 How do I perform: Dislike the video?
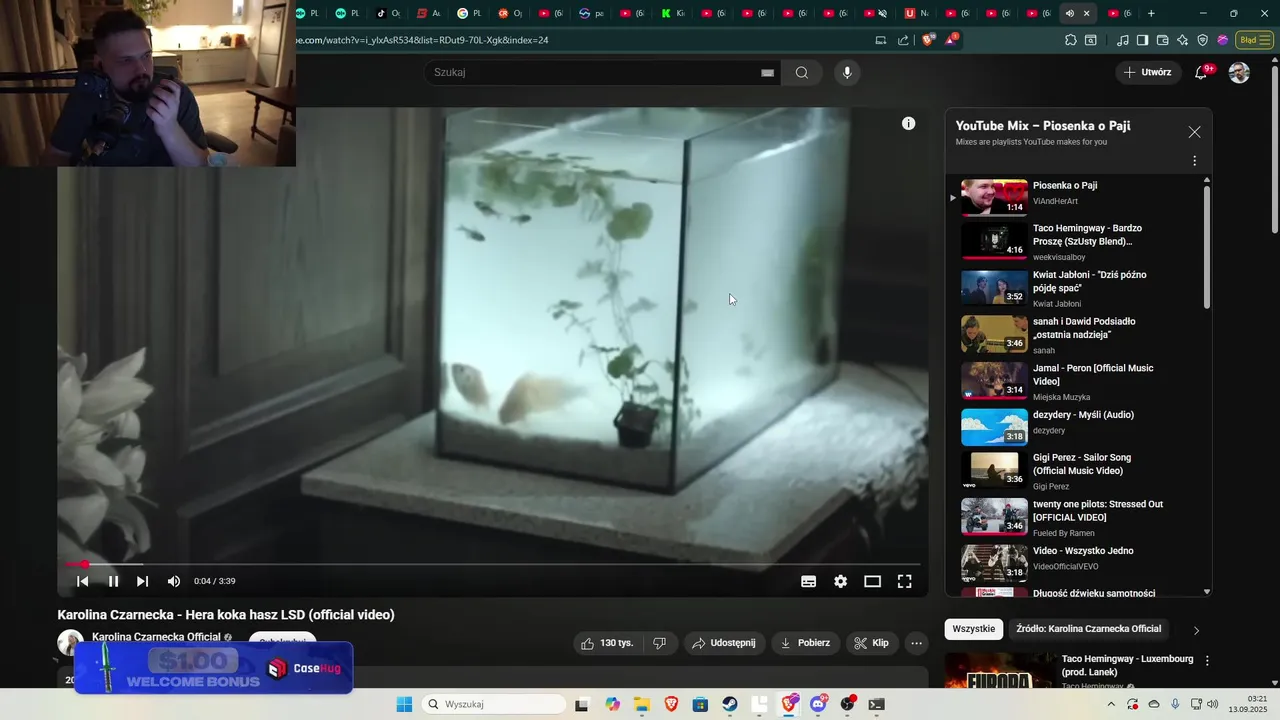(659, 643)
